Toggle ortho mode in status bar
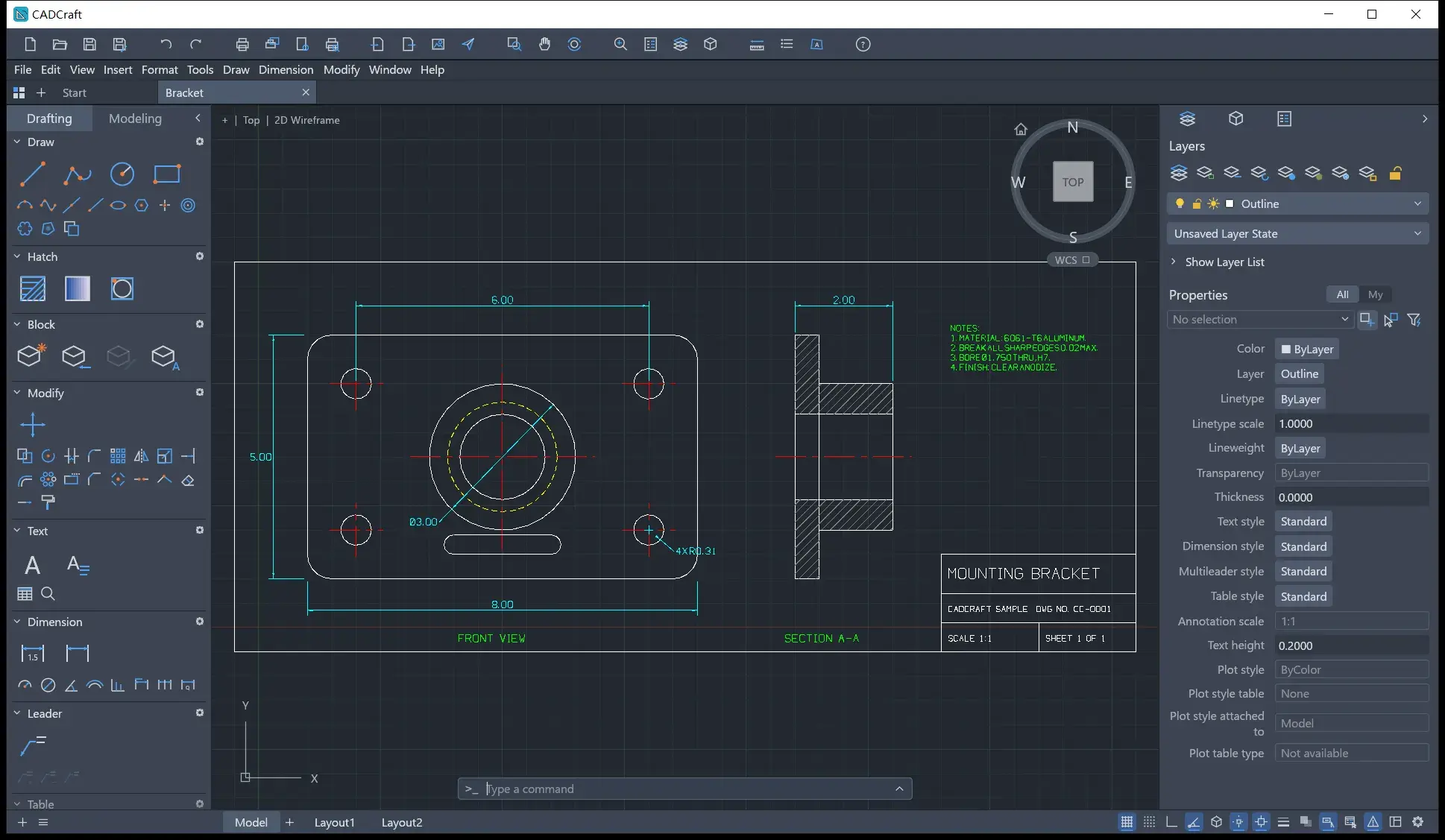 pyautogui.click(x=1171, y=822)
